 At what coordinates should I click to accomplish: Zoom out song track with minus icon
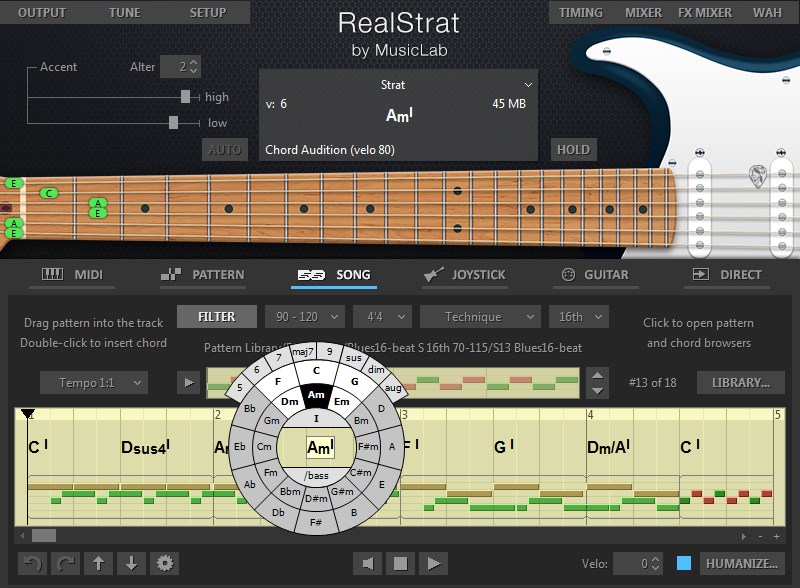click(x=761, y=536)
